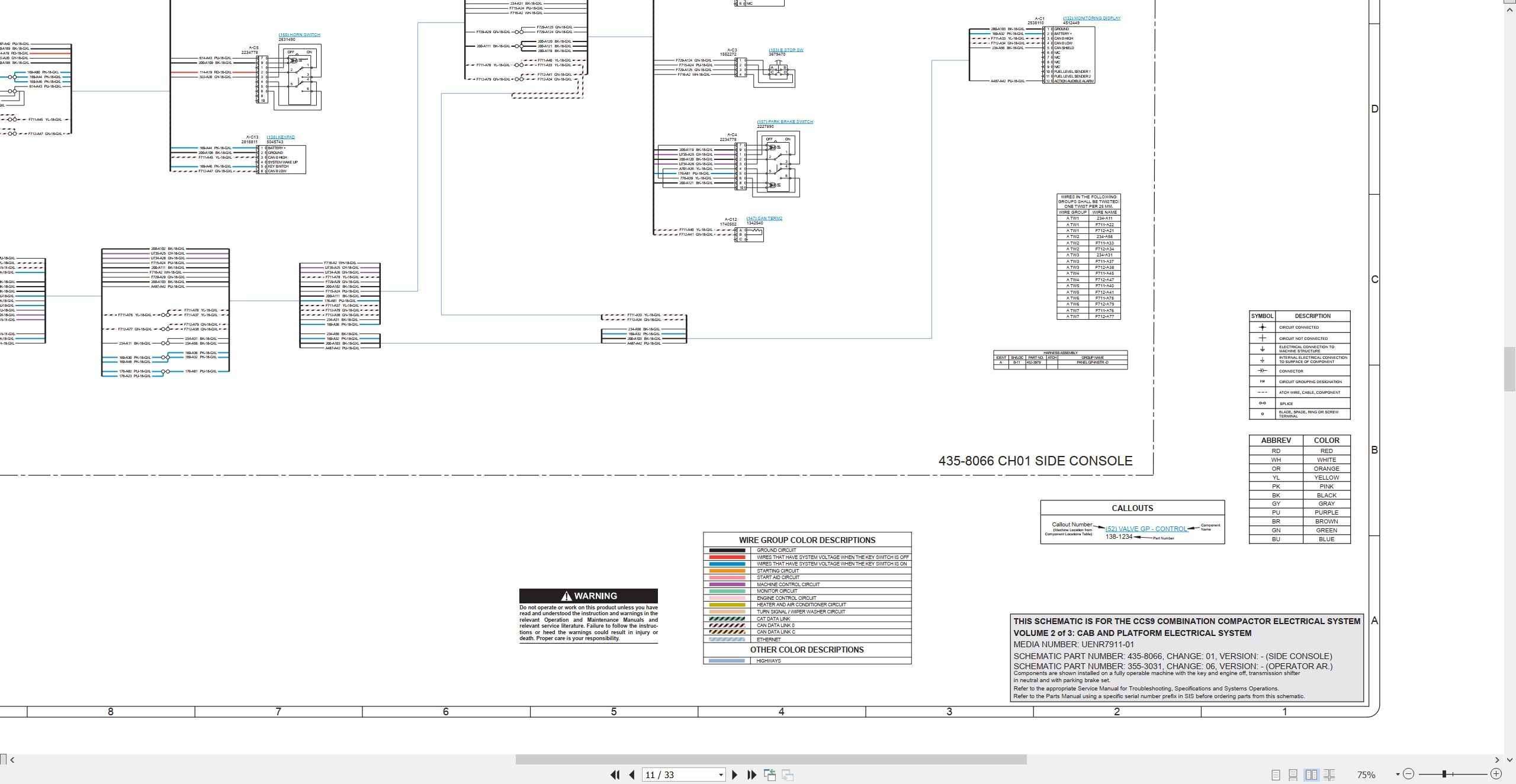Click the horizontal scroll right arrow

click(x=1497, y=760)
